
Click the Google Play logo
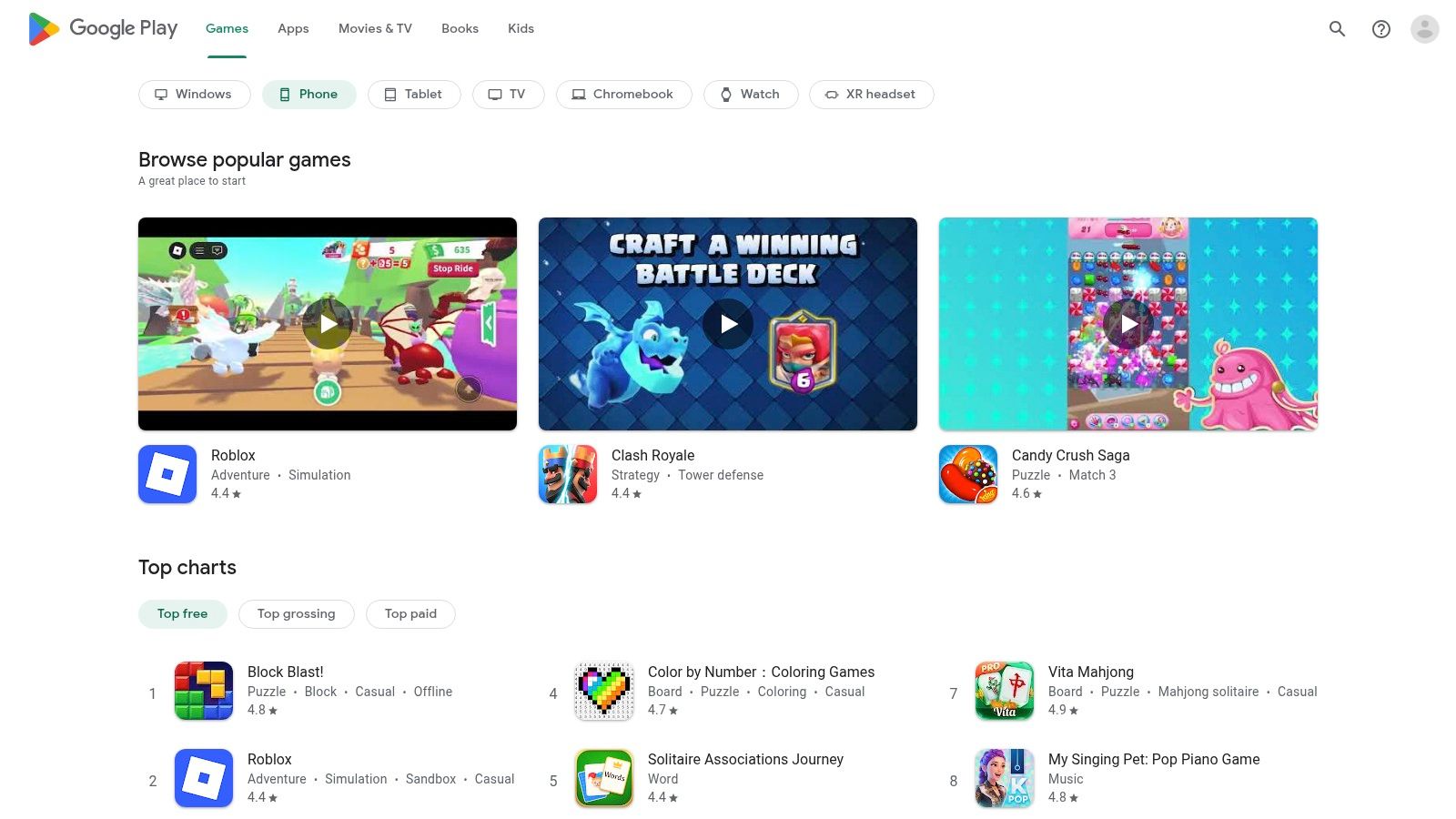pos(103,29)
